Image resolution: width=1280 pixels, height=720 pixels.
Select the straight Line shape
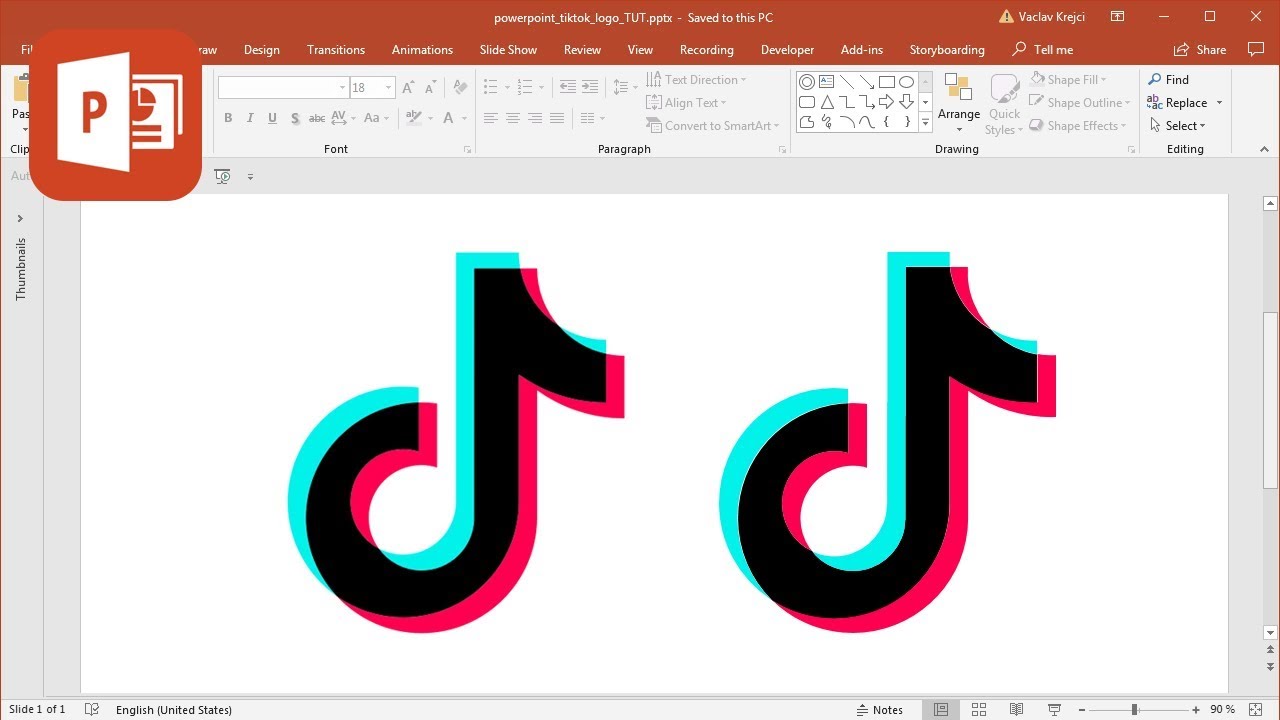coord(847,82)
